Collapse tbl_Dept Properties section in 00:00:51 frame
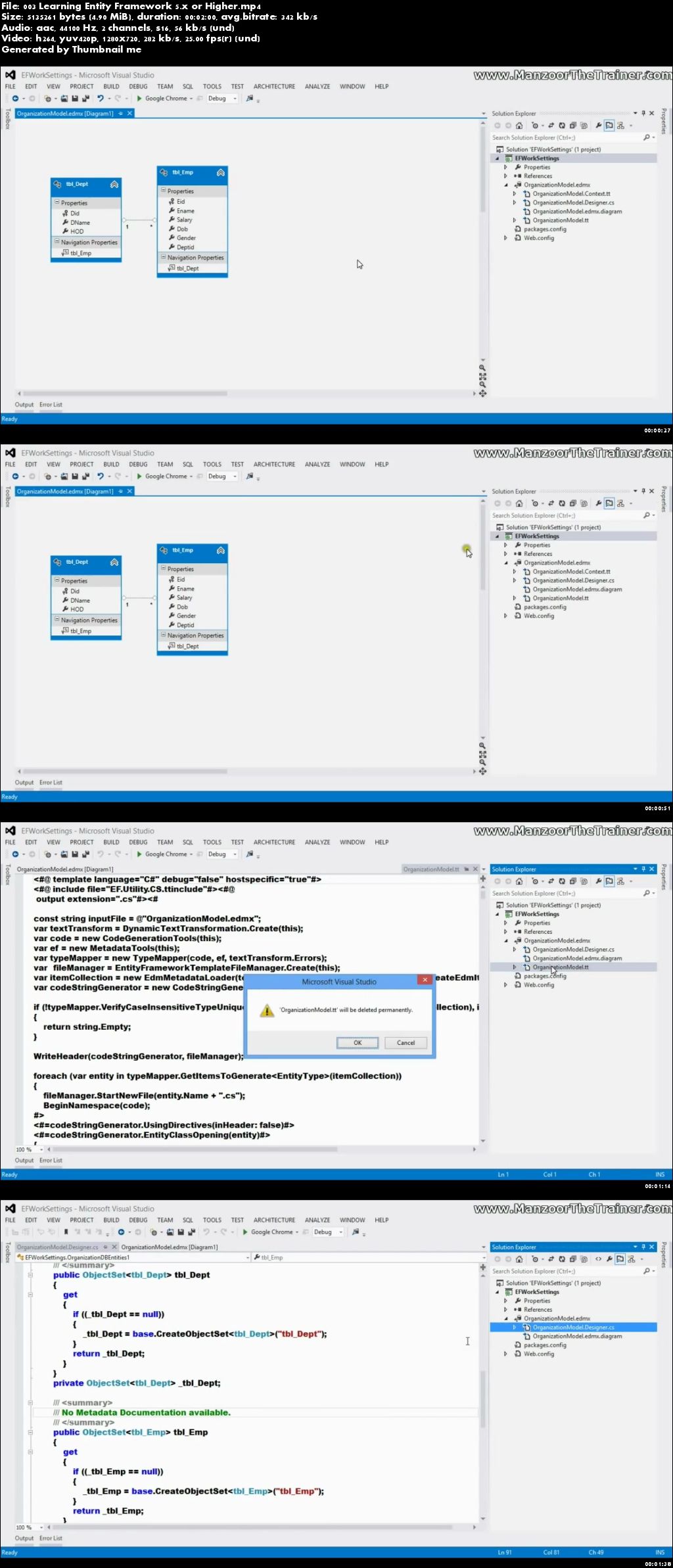The width and height of the screenshot is (673, 1568). (57, 581)
